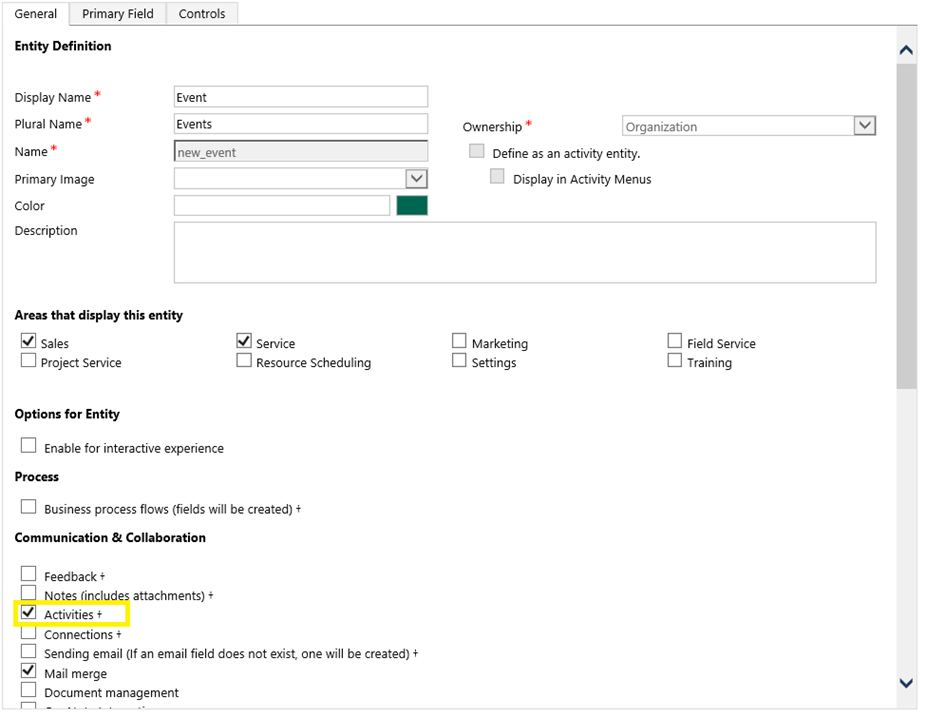Check Notes (includes attachments) option
Viewport: 926px width, 718px height.
coord(29,594)
